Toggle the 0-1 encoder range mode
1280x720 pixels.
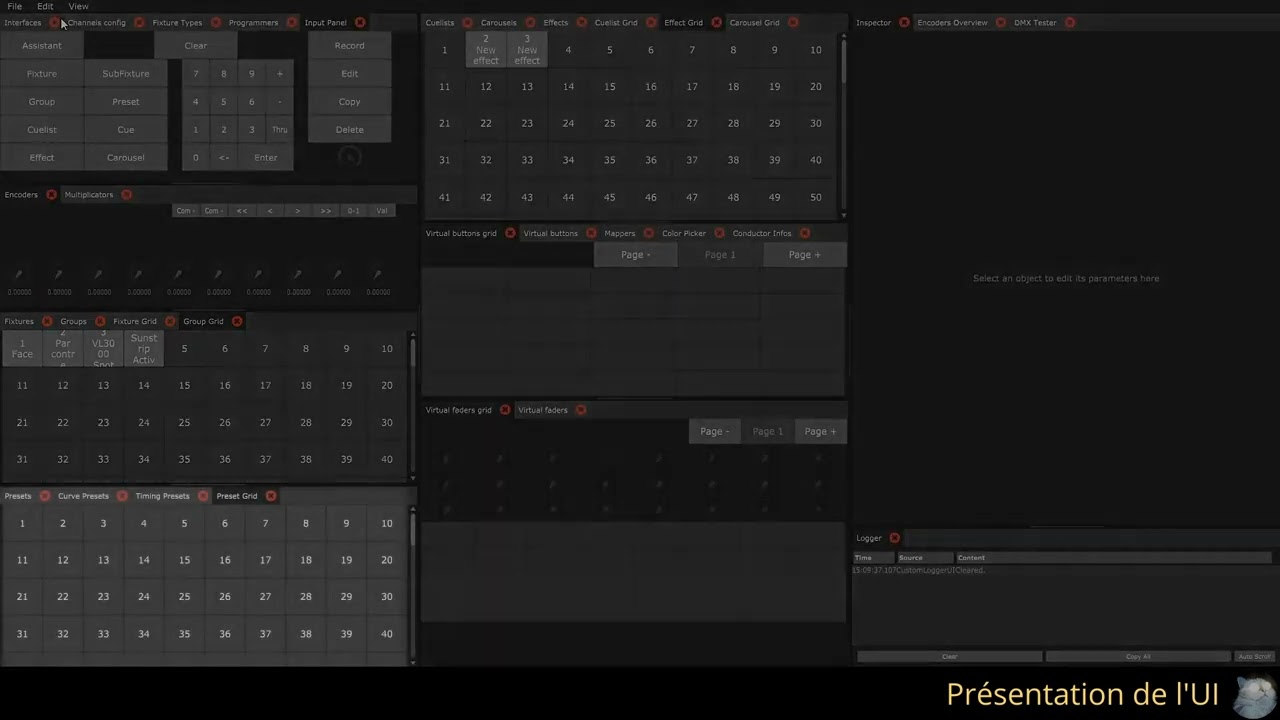[x=353, y=210]
